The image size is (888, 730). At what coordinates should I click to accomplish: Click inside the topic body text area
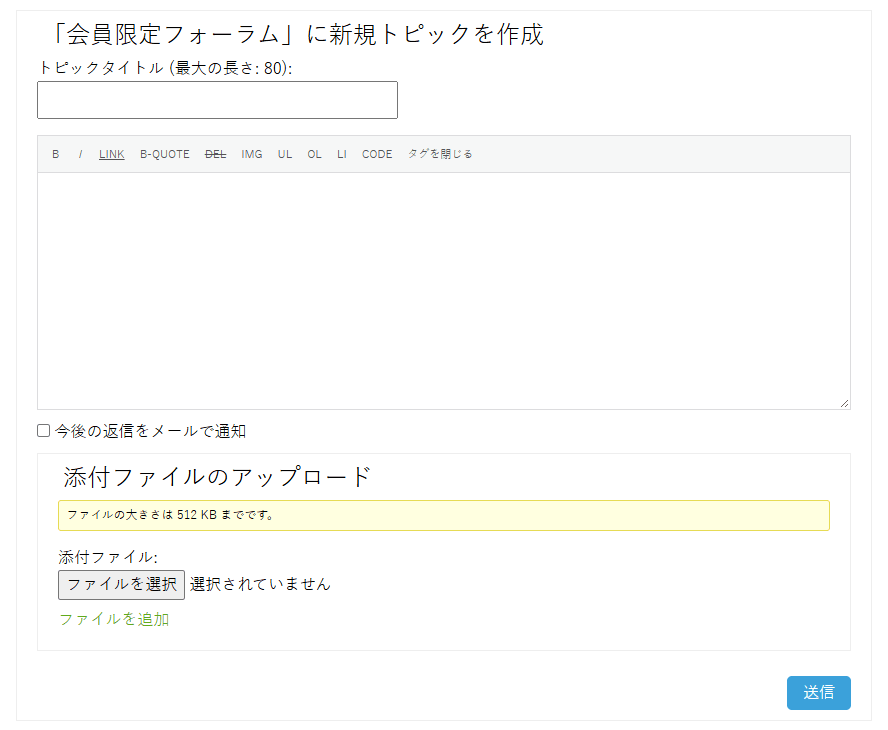[x=444, y=291]
